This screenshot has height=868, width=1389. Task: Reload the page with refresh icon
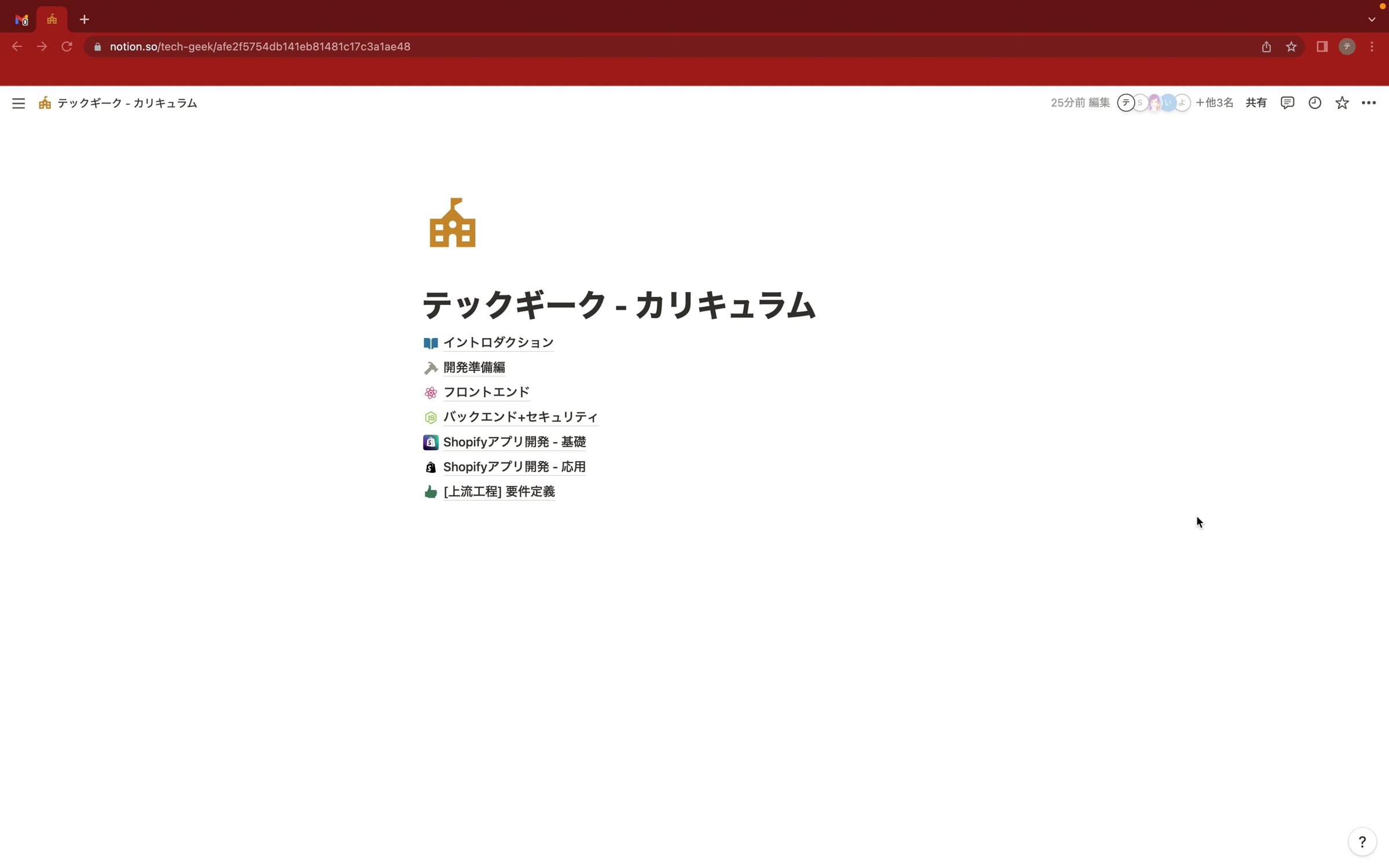tap(67, 47)
